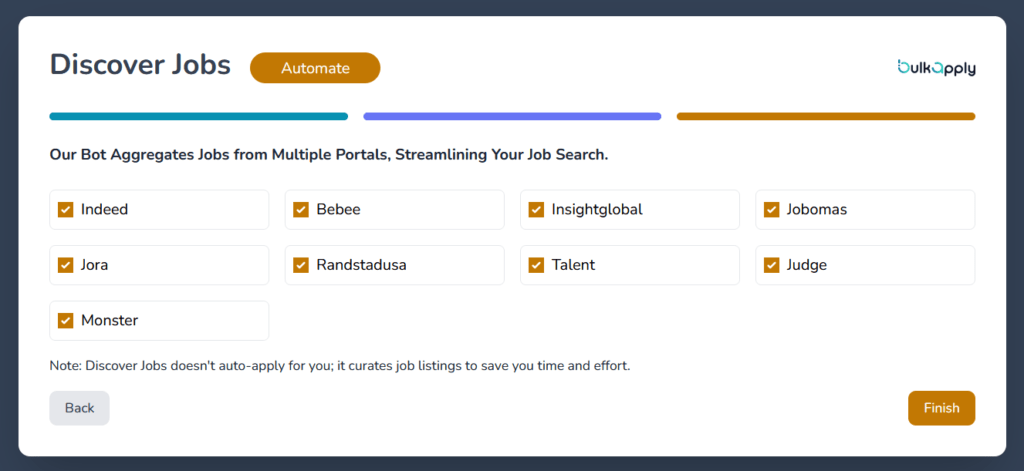
Task: Click the Judge portal label text
Action: coord(807,265)
